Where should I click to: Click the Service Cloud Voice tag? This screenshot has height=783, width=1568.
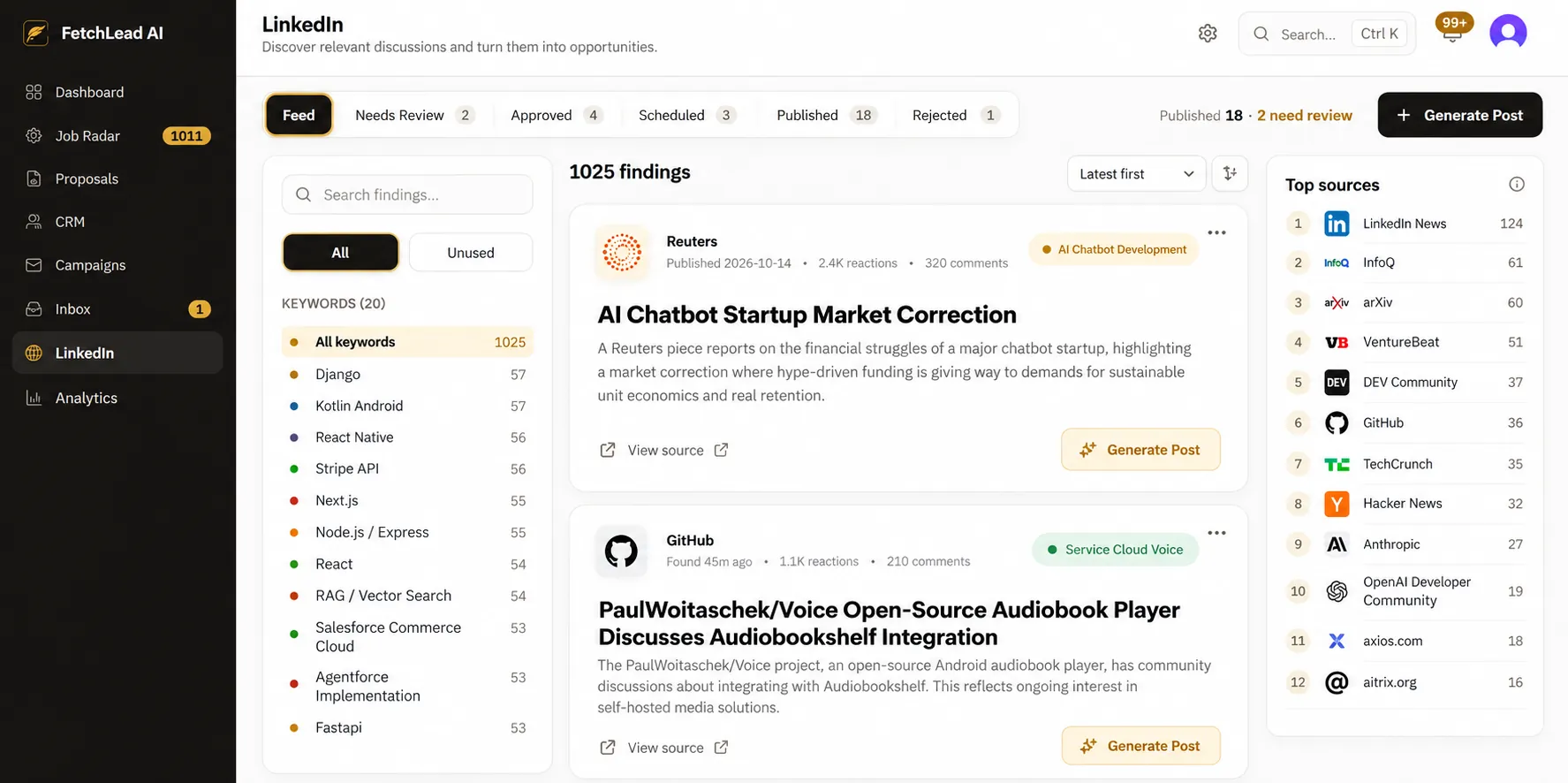[1115, 550]
